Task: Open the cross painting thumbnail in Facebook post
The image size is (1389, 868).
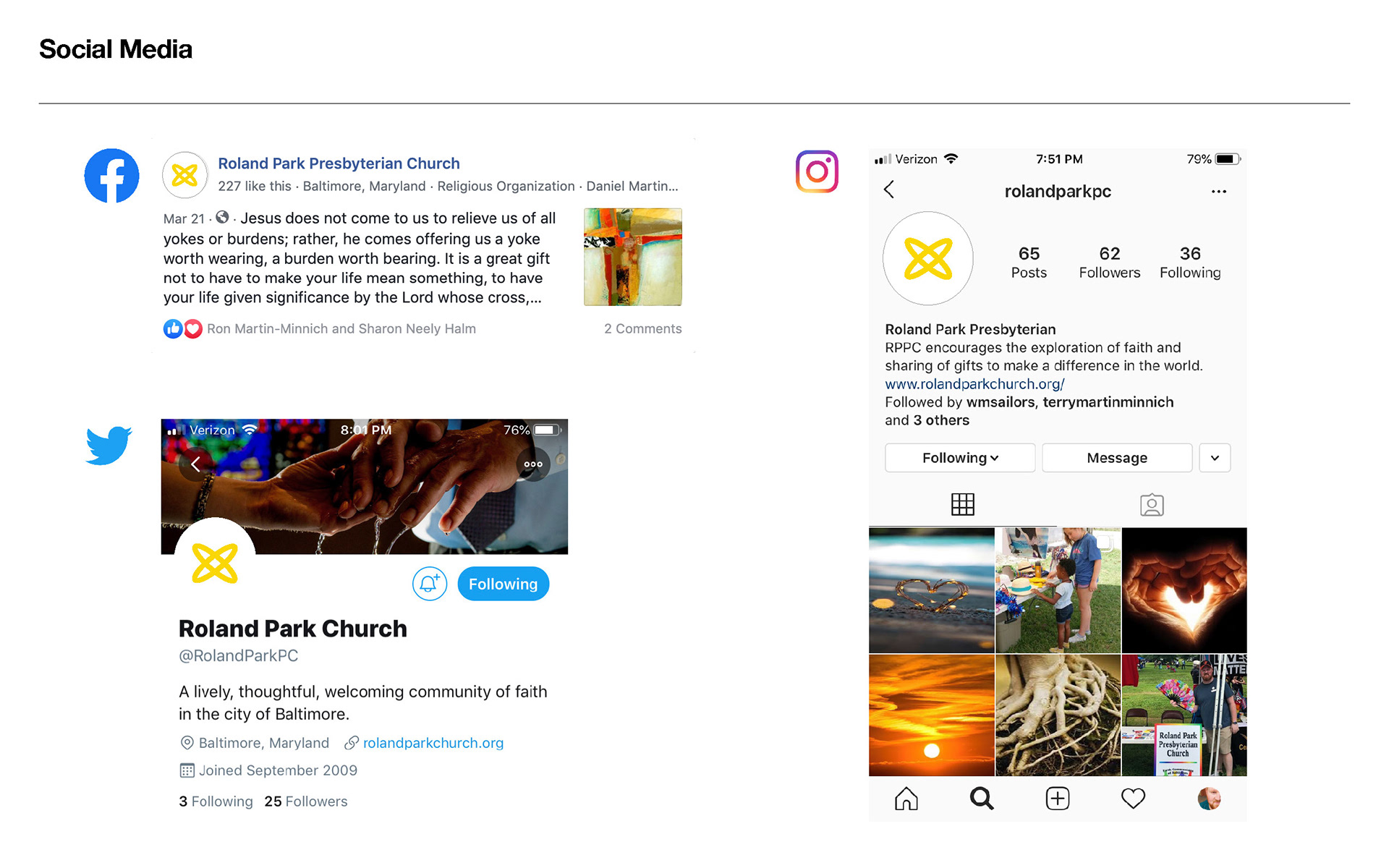Action: coord(633,257)
